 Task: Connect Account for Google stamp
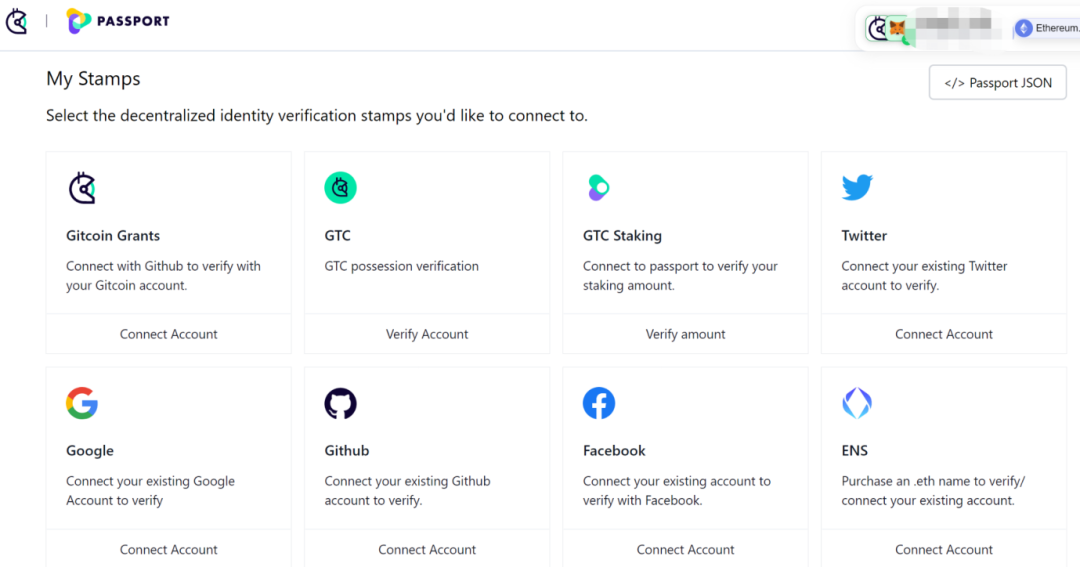[169, 549]
